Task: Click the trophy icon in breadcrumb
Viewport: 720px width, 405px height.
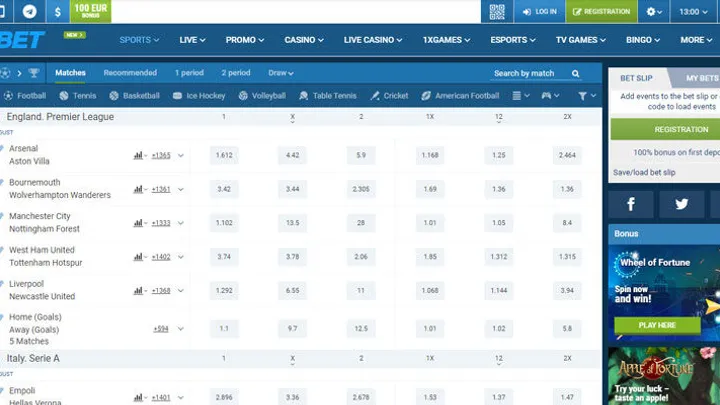Action: (x=34, y=73)
